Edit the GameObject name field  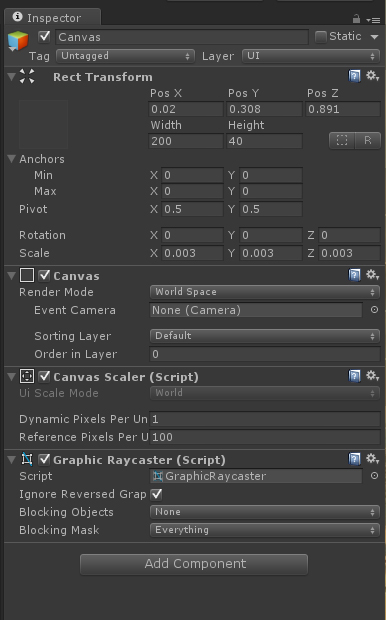[x=182, y=37]
